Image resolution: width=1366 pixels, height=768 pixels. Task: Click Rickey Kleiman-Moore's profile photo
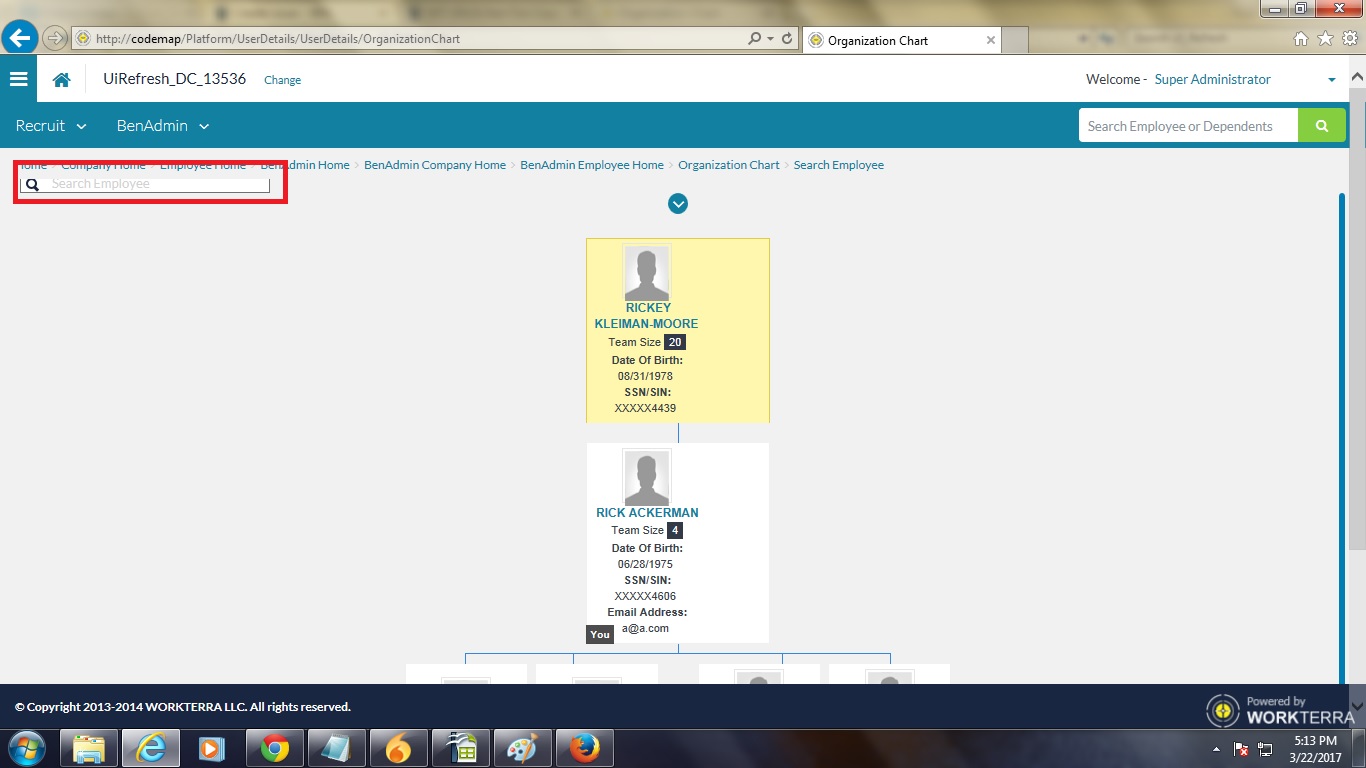(x=647, y=272)
